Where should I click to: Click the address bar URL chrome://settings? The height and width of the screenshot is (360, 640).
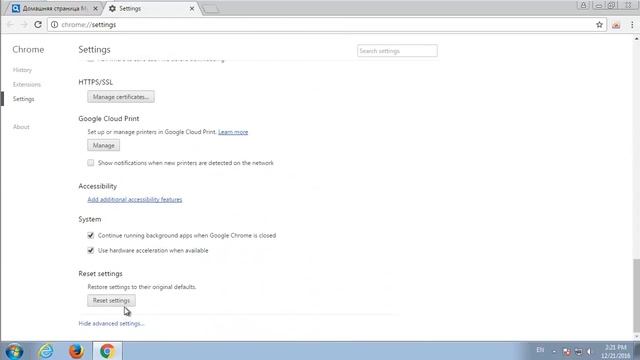[89, 24]
